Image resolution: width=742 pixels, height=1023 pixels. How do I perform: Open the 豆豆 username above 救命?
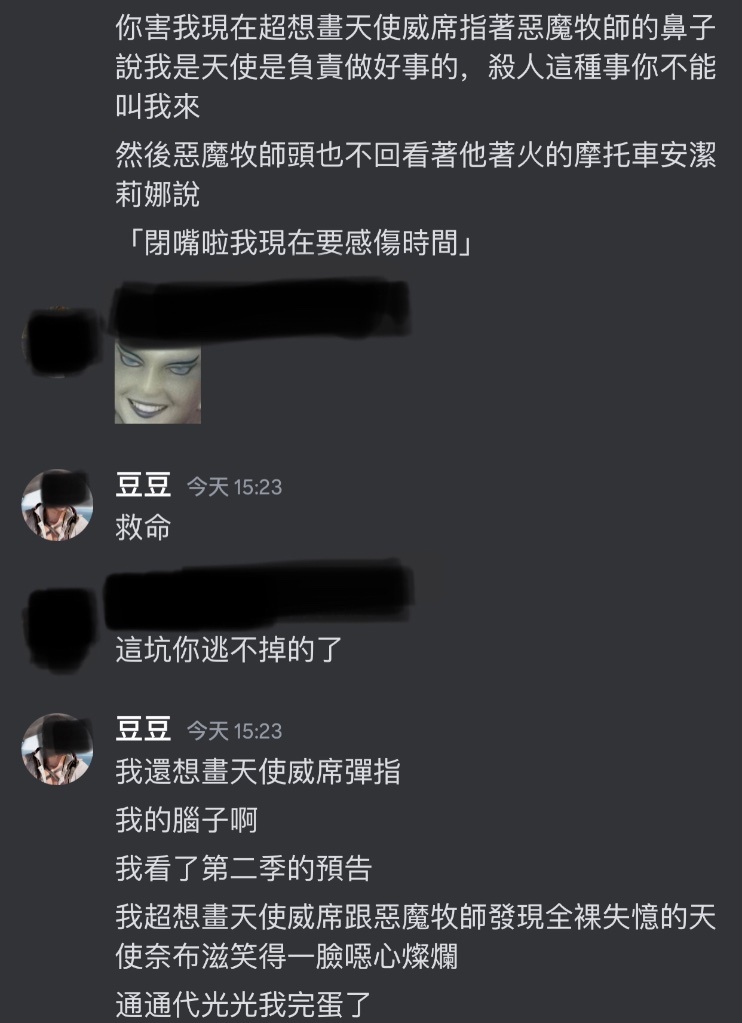tap(144, 486)
